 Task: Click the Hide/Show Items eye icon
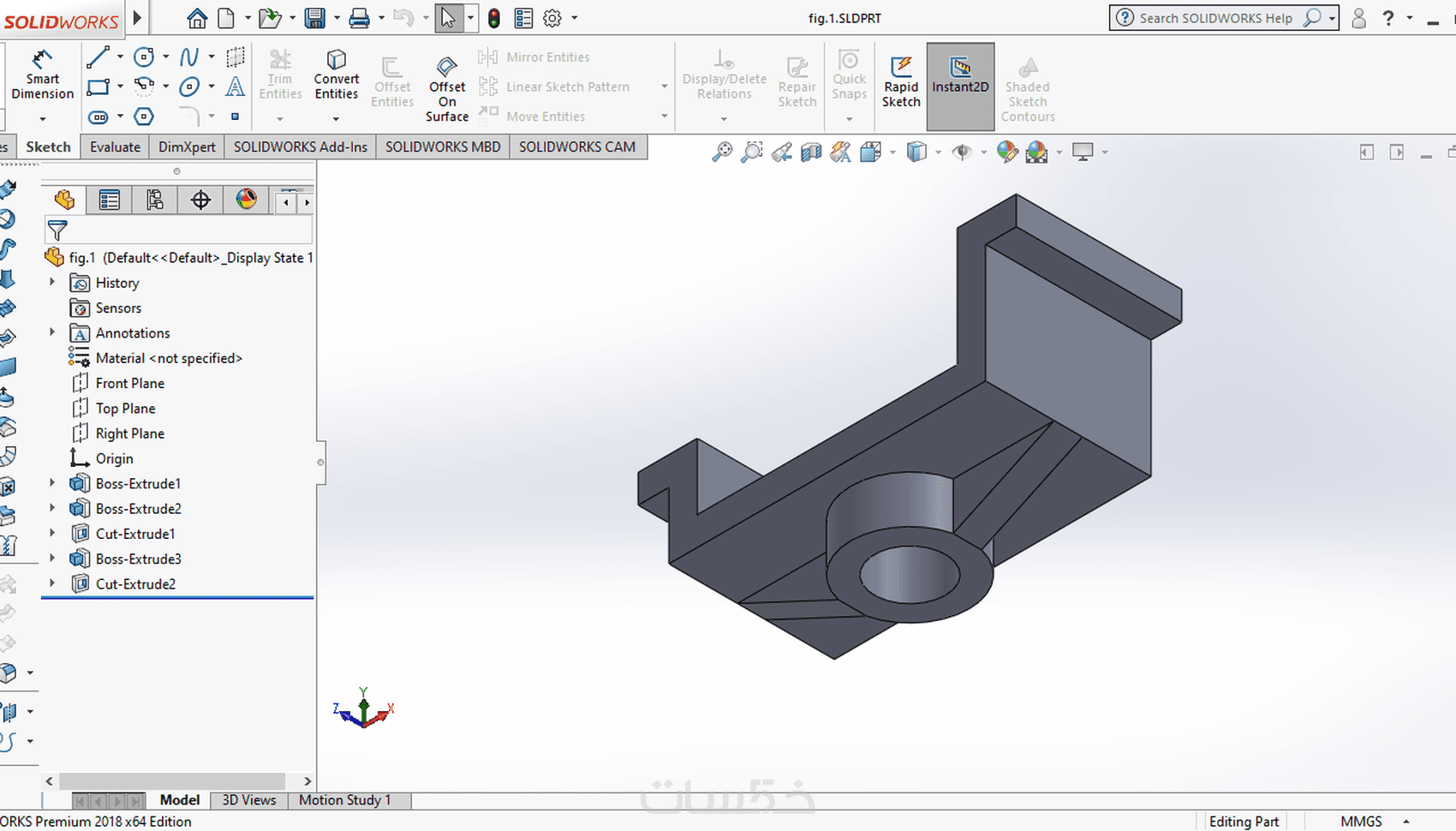point(962,152)
